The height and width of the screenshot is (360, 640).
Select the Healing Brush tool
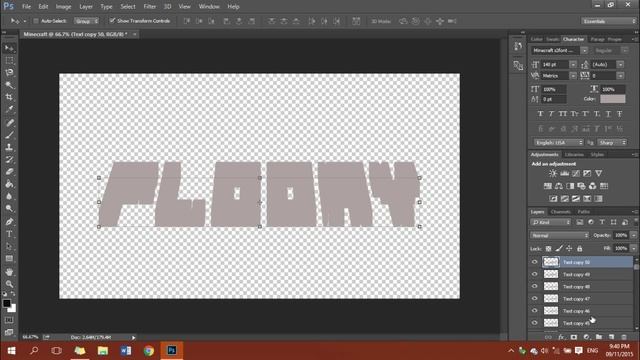9,123
